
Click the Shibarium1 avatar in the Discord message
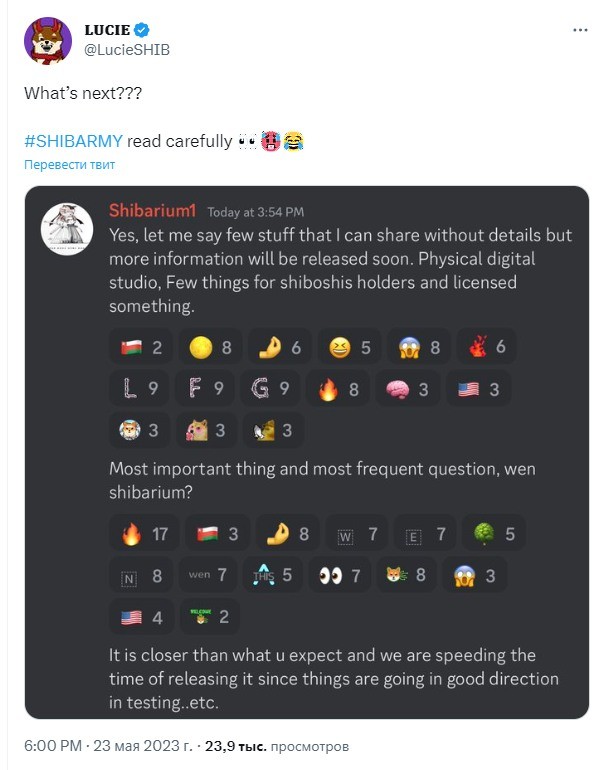coord(67,229)
